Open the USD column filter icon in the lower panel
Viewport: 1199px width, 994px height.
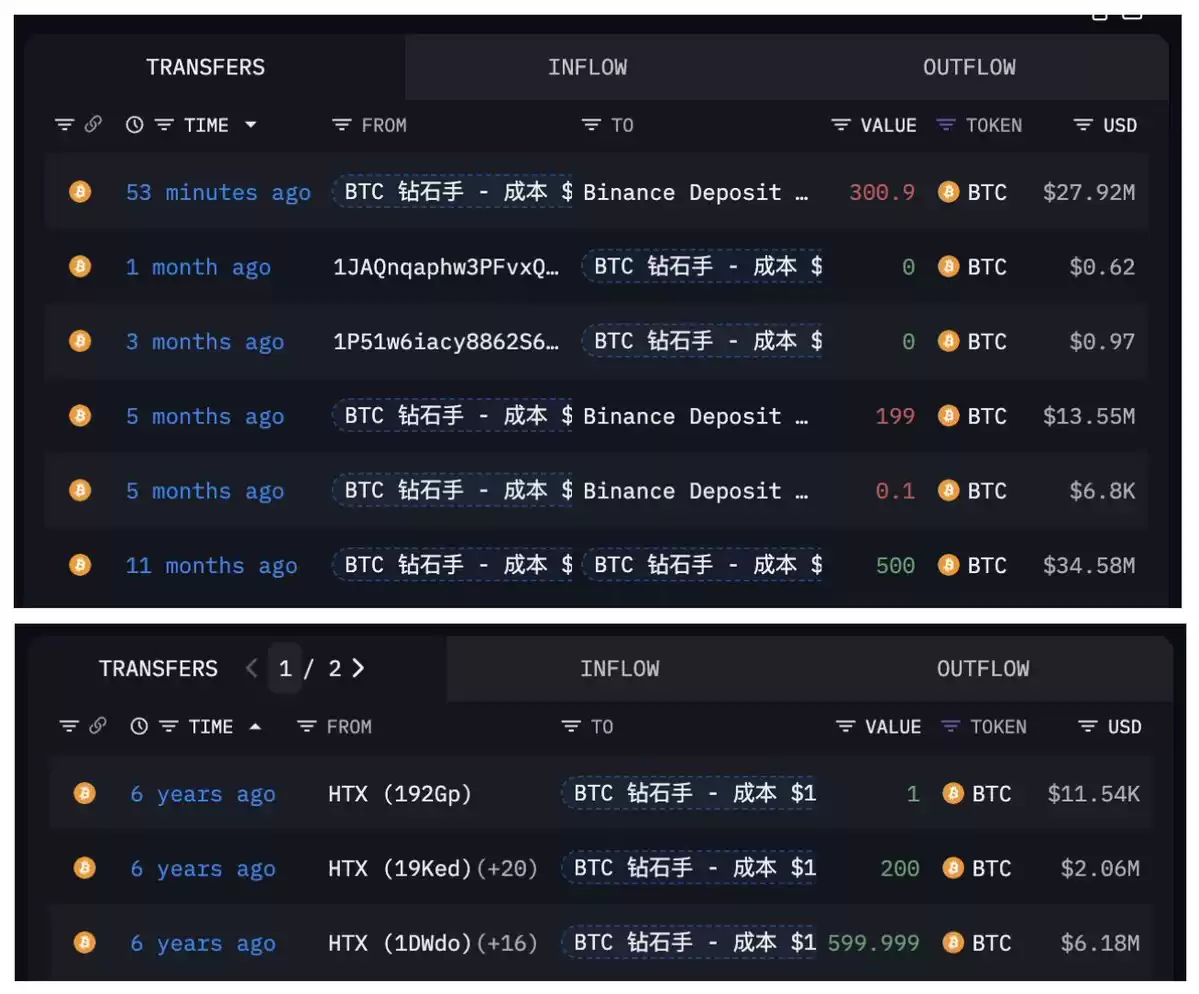1088,726
